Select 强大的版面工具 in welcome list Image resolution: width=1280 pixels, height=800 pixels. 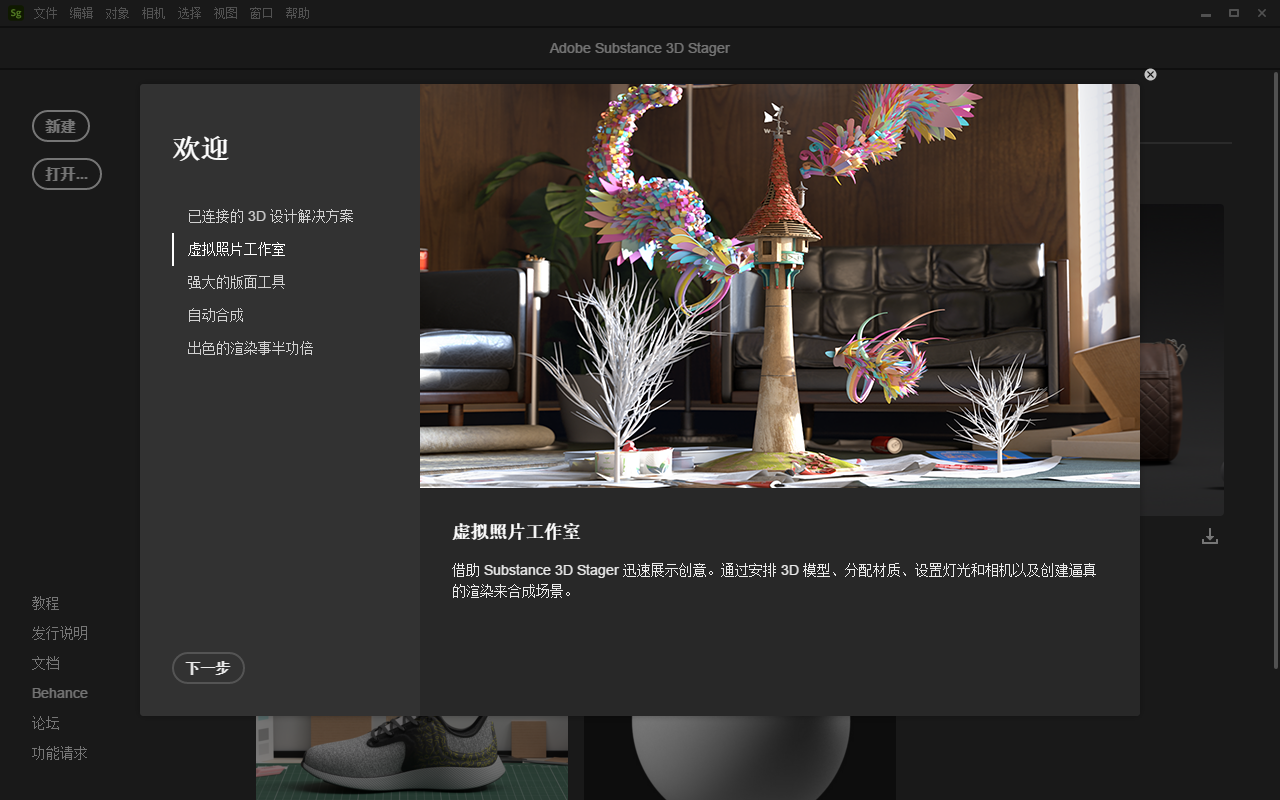(236, 282)
